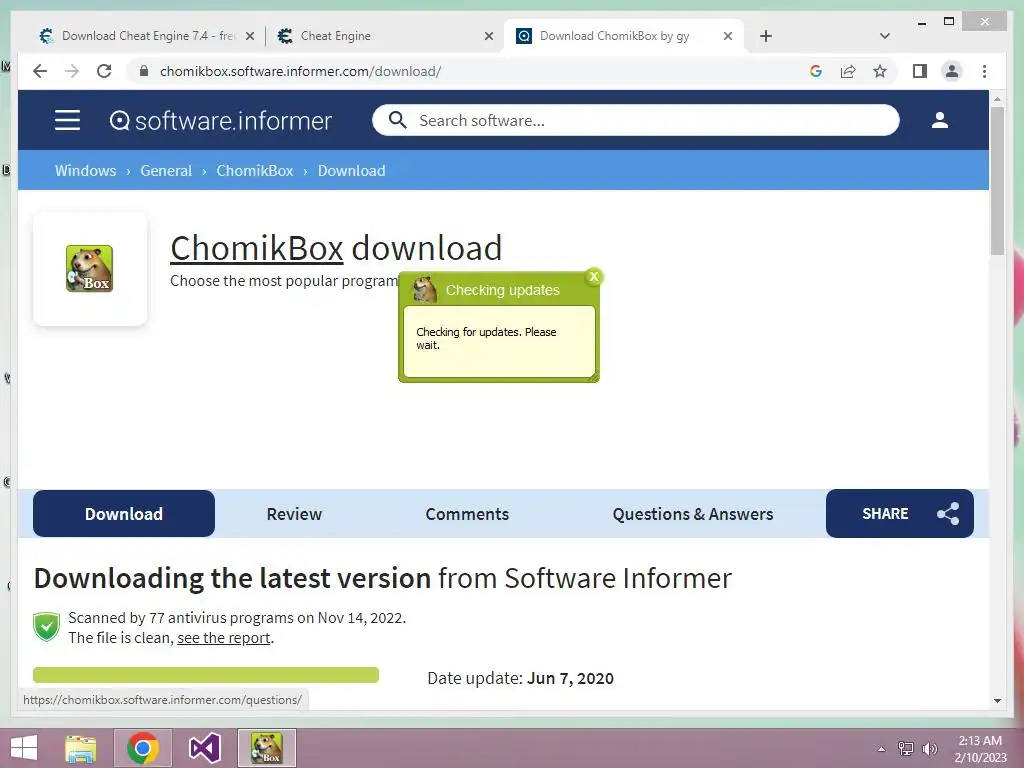Image resolution: width=1024 pixels, height=768 pixels.
Task: Click the browser forward arrow
Action: (72, 71)
